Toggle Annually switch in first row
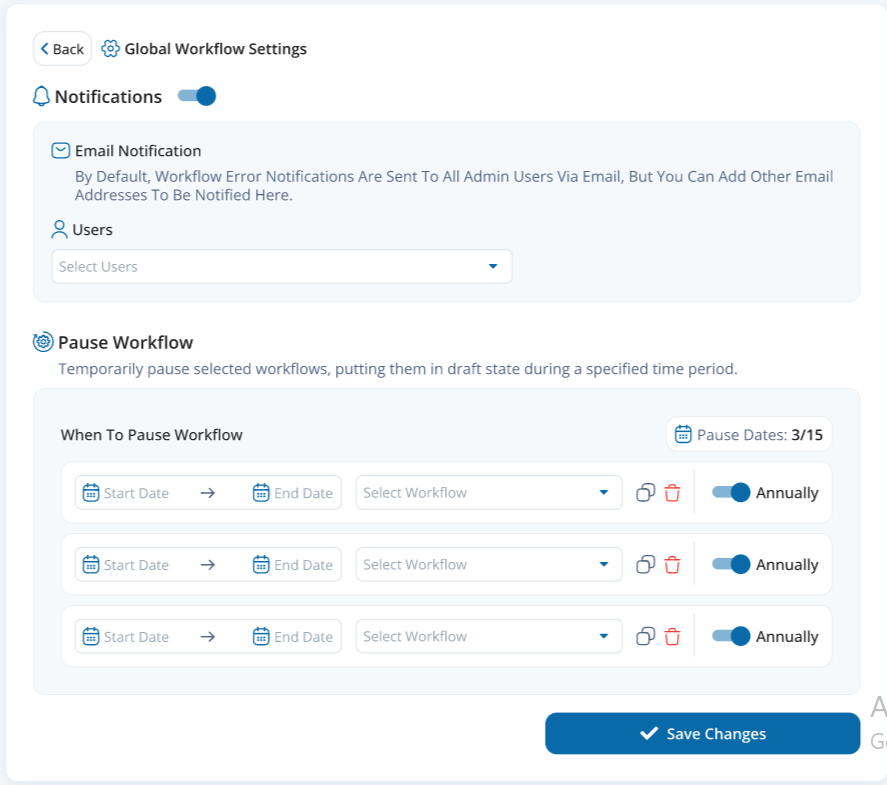The width and height of the screenshot is (887, 785). [x=731, y=493]
